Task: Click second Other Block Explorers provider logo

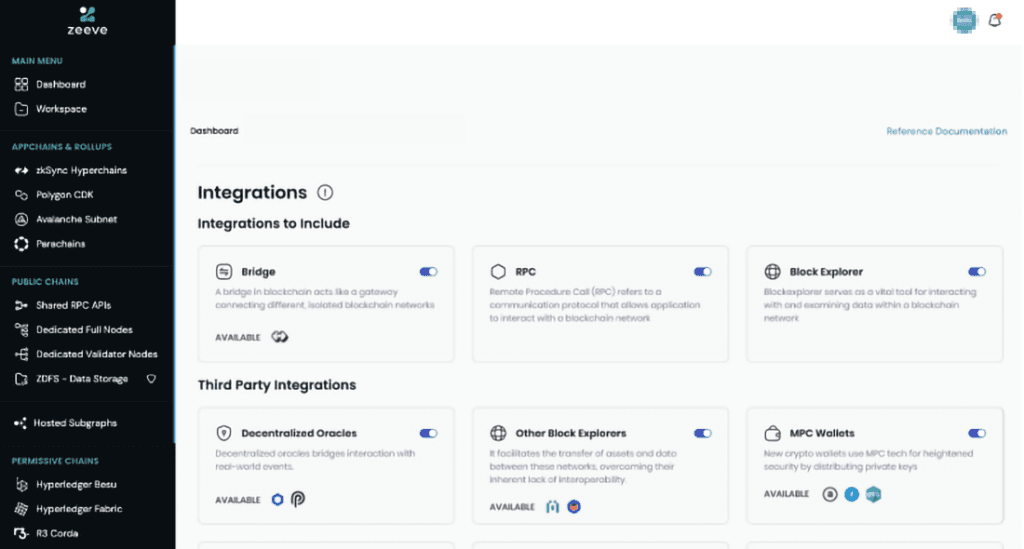Action: [x=574, y=507]
